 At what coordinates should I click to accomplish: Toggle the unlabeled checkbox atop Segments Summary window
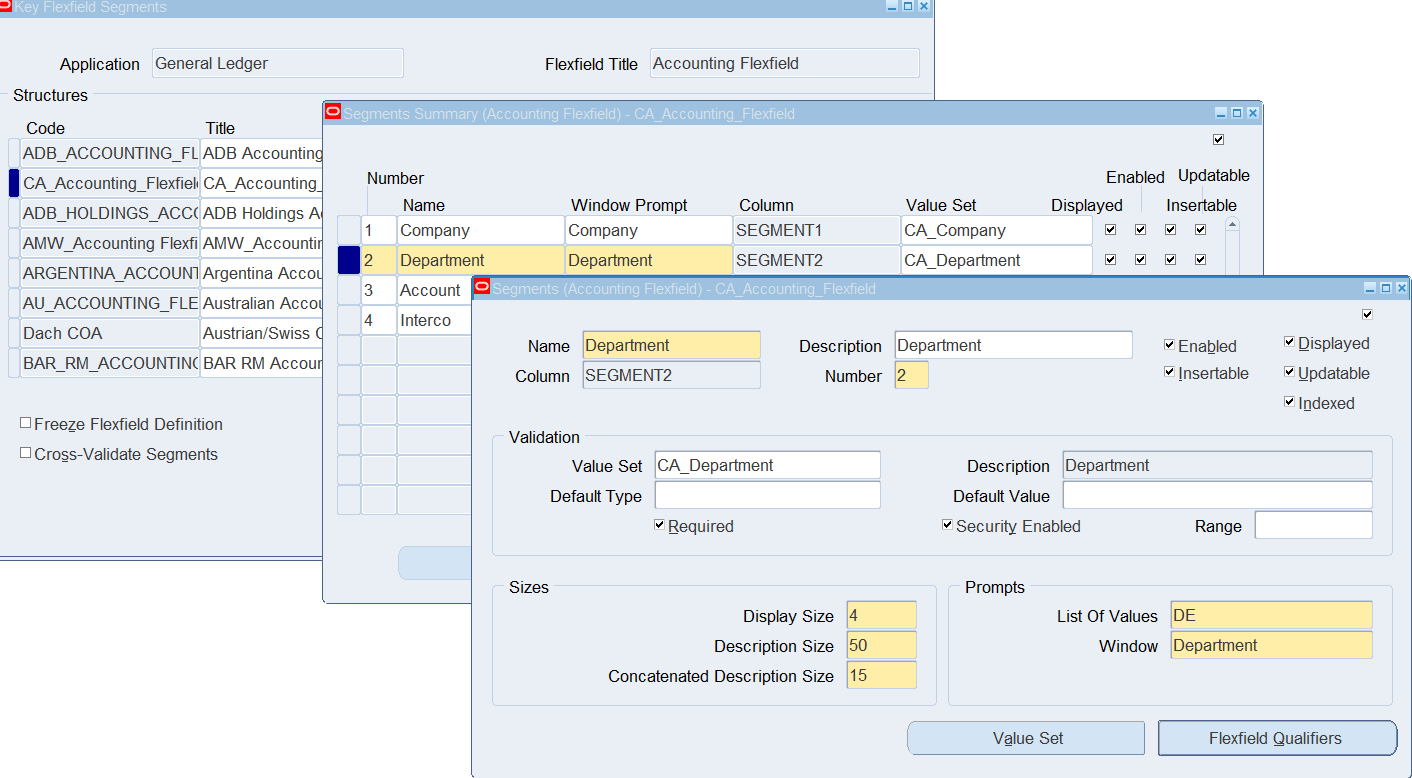click(x=1218, y=139)
